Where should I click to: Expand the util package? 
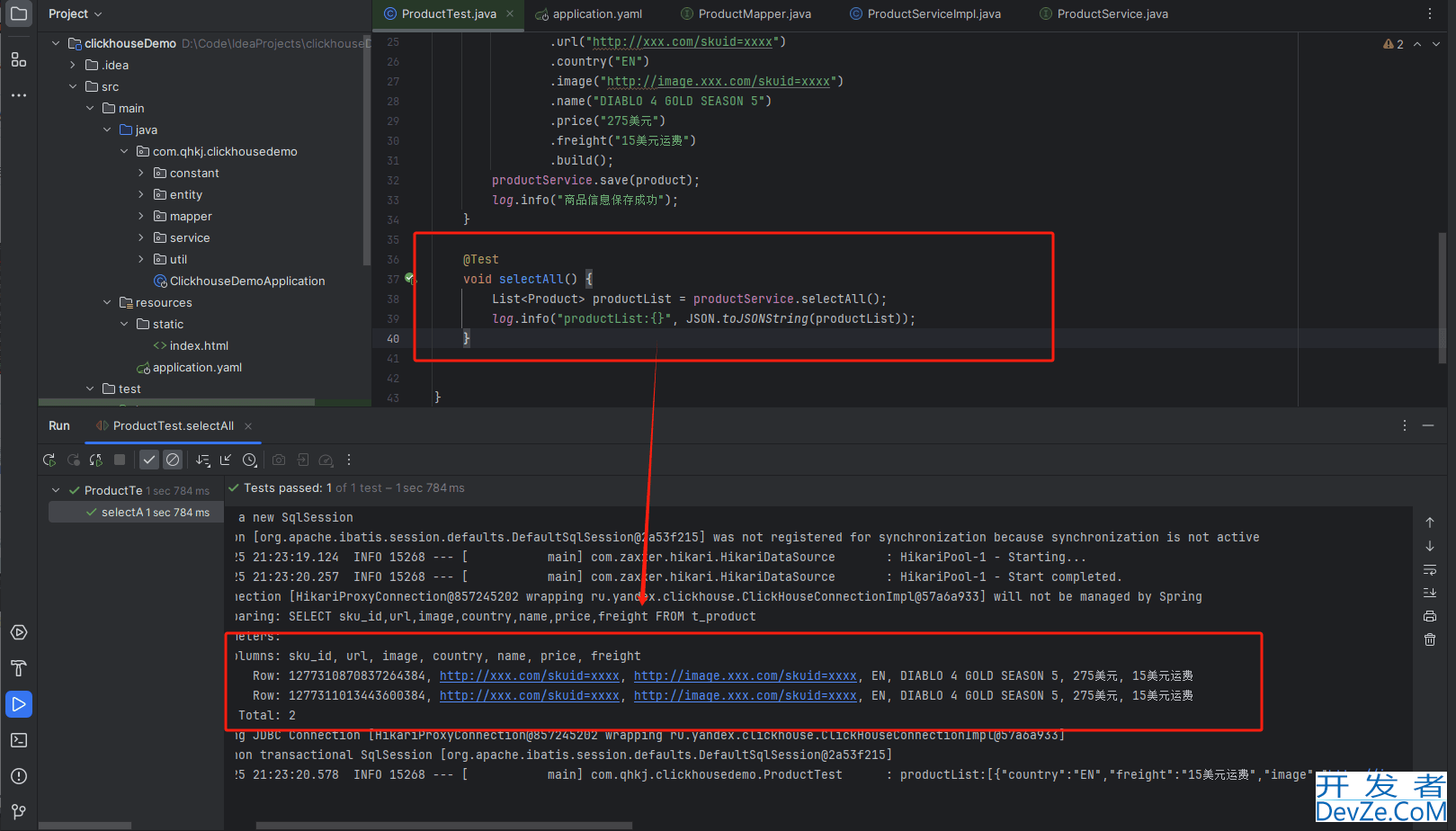coord(141,259)
